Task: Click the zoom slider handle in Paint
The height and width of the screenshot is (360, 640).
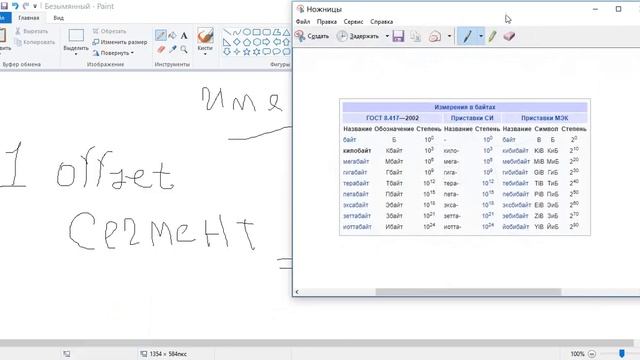Action: click(621, 353)
